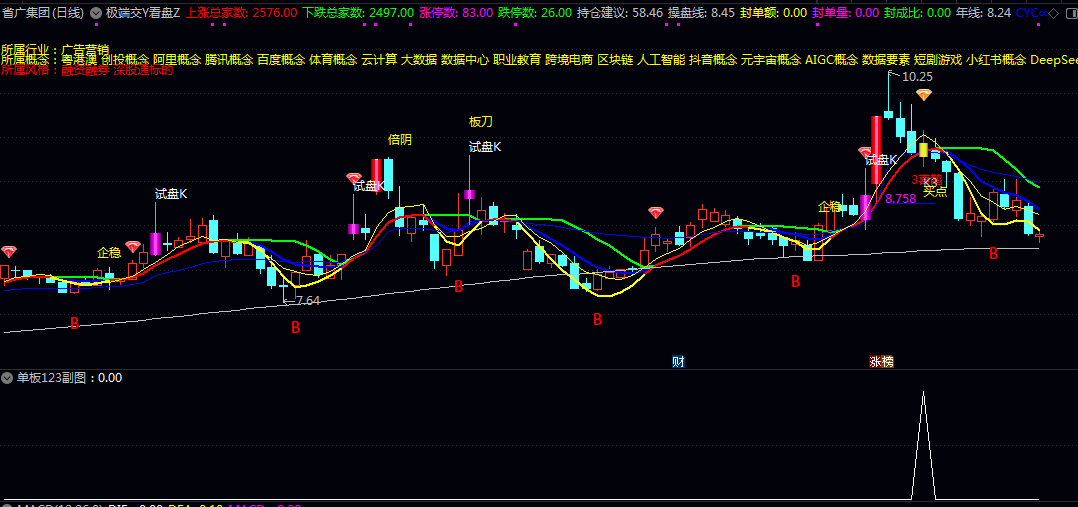Click the 财 finance marker icon
This screenshot has width=1078, height=507.
678,362
